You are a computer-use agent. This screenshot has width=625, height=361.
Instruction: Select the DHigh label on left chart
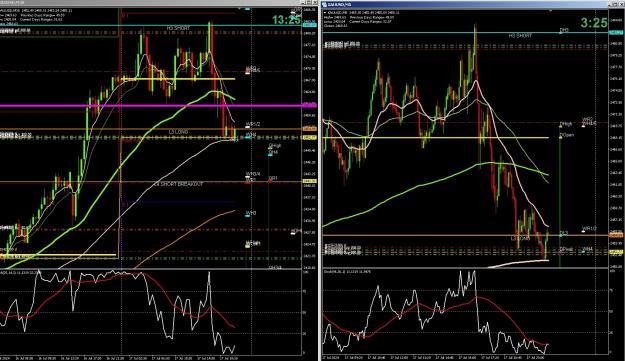(x=275, y=146)
